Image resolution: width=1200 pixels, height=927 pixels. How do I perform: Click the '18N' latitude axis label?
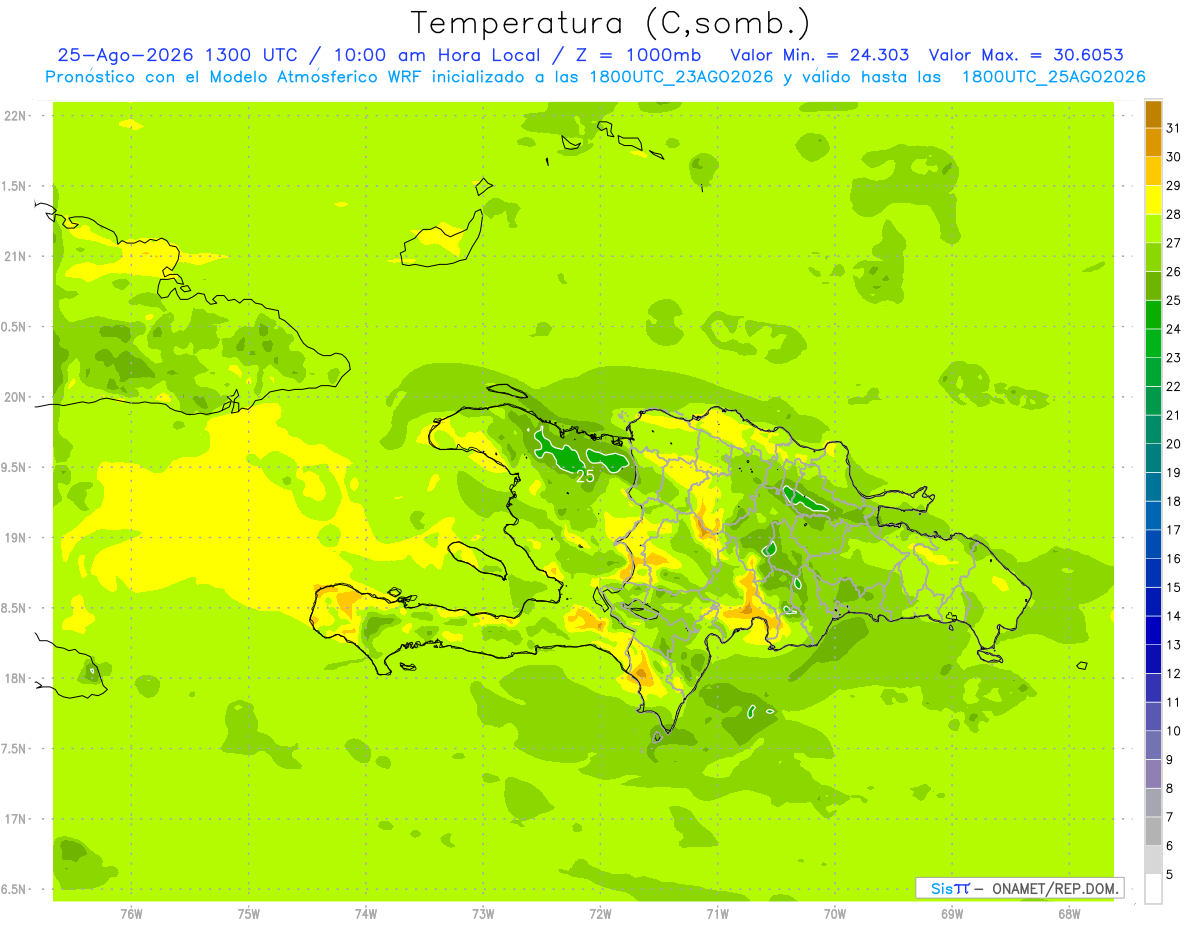15,678
